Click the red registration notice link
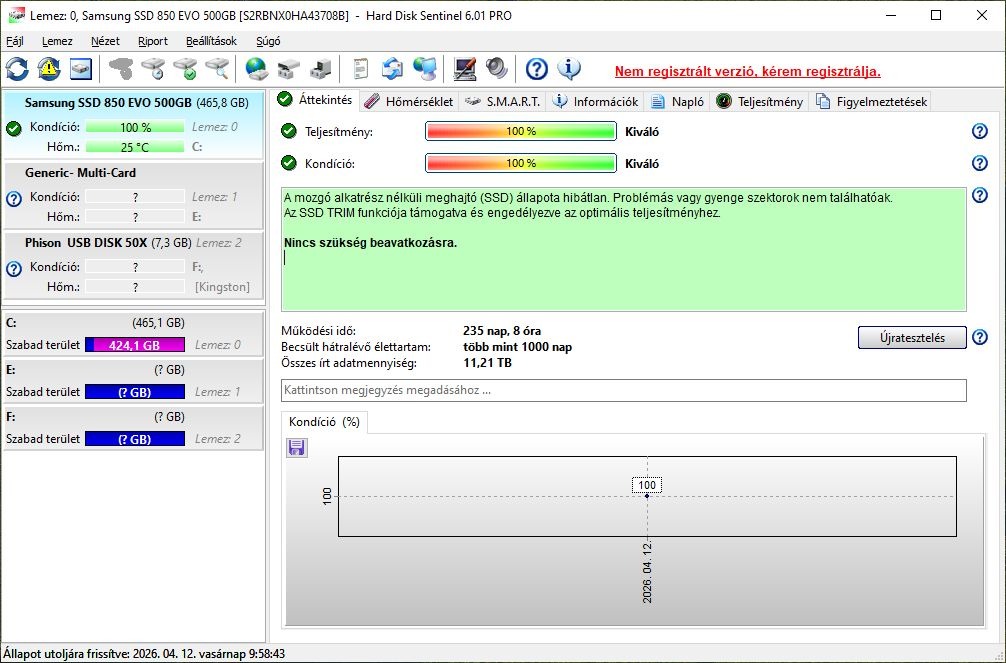 click(747, 71)
